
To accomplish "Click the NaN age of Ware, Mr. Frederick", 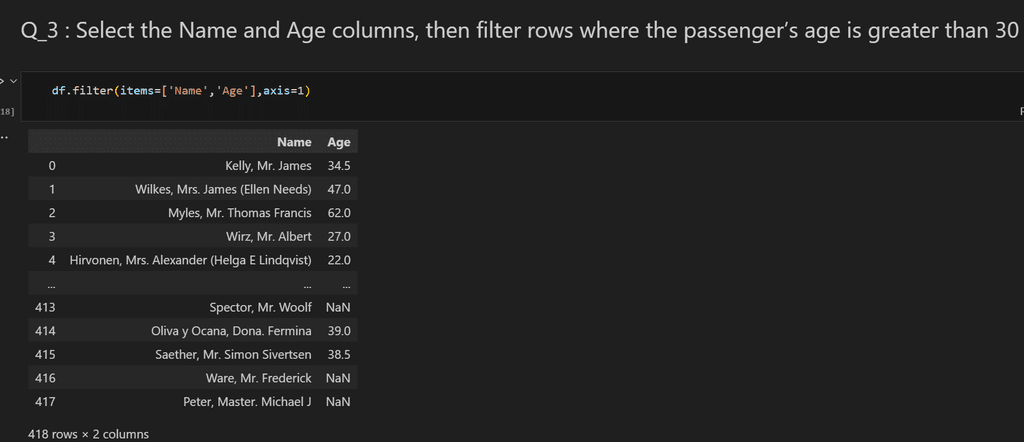I will [x=338, y=378].
